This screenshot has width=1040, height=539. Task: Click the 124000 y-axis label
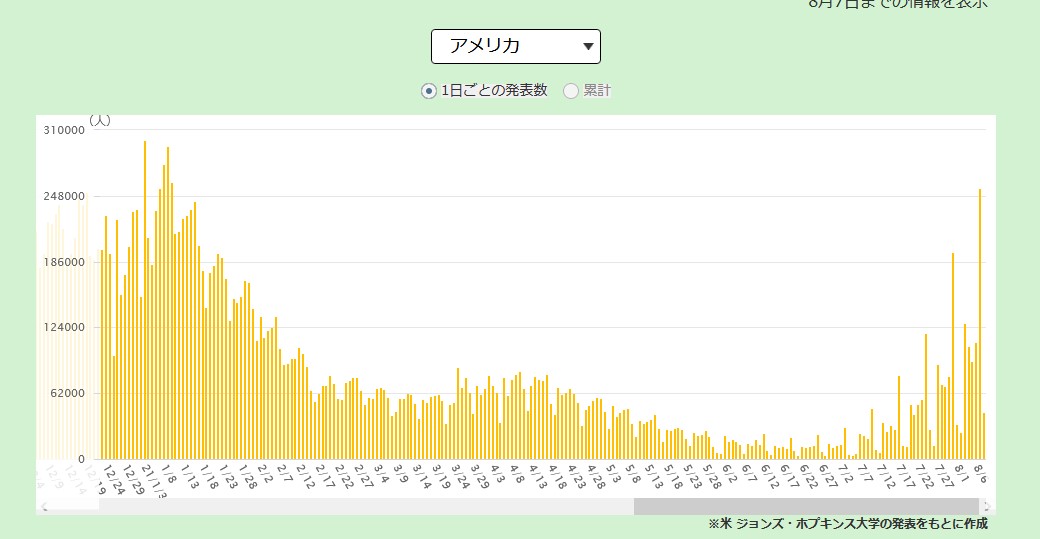(63, 327)
